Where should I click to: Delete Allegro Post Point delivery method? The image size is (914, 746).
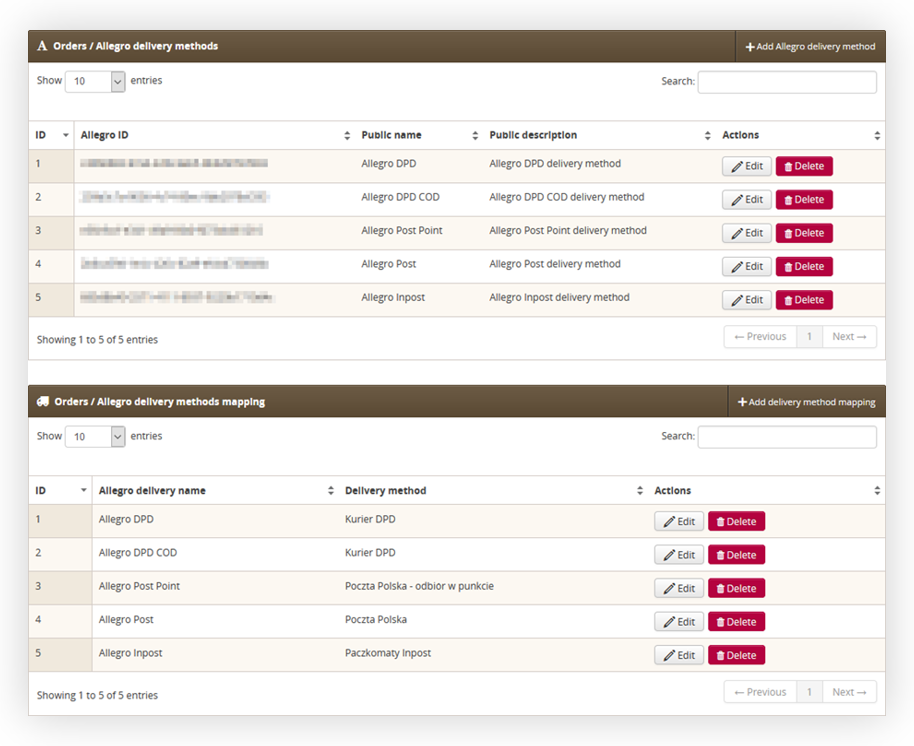804,233
